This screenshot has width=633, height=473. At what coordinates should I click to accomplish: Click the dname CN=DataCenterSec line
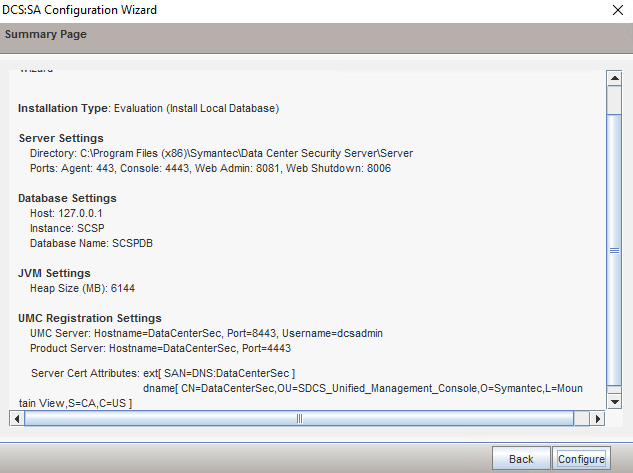tap(363, 388)
